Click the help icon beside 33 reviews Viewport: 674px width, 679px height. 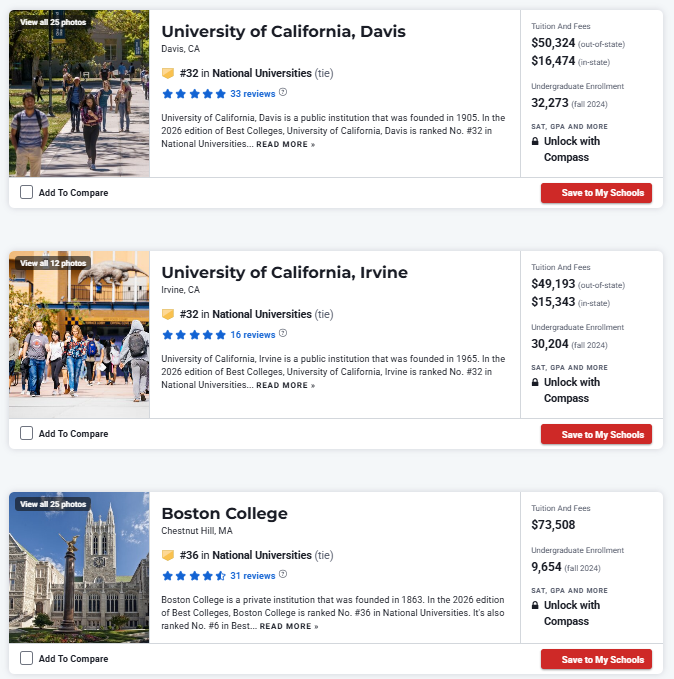[283, 92]
